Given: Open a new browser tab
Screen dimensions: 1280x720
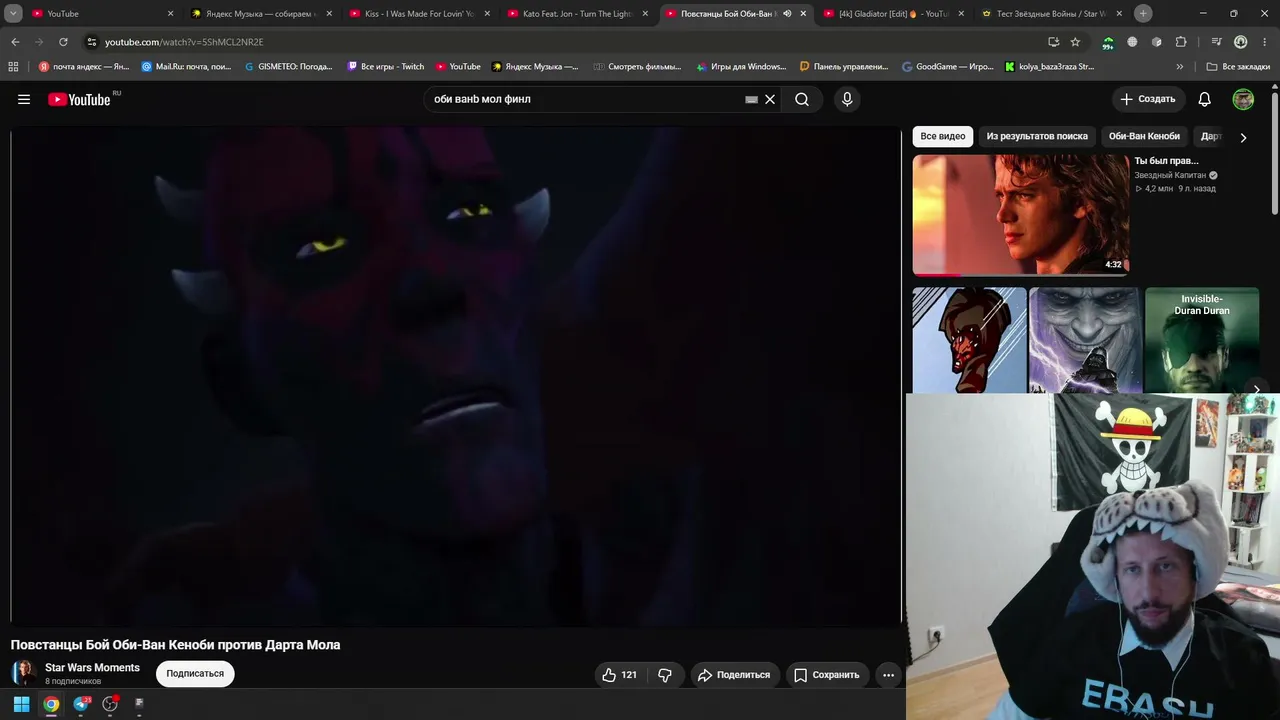Looking at the screenshot, I should pyautogui.click(x=1143, y=14).
